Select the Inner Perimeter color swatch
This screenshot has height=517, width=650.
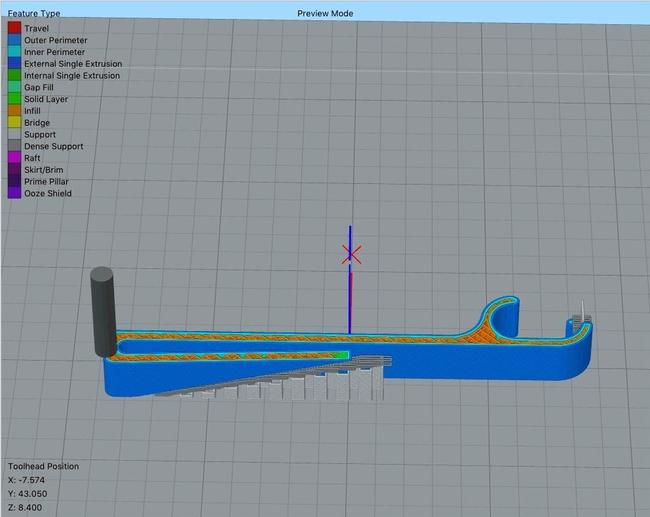[14, 52]
